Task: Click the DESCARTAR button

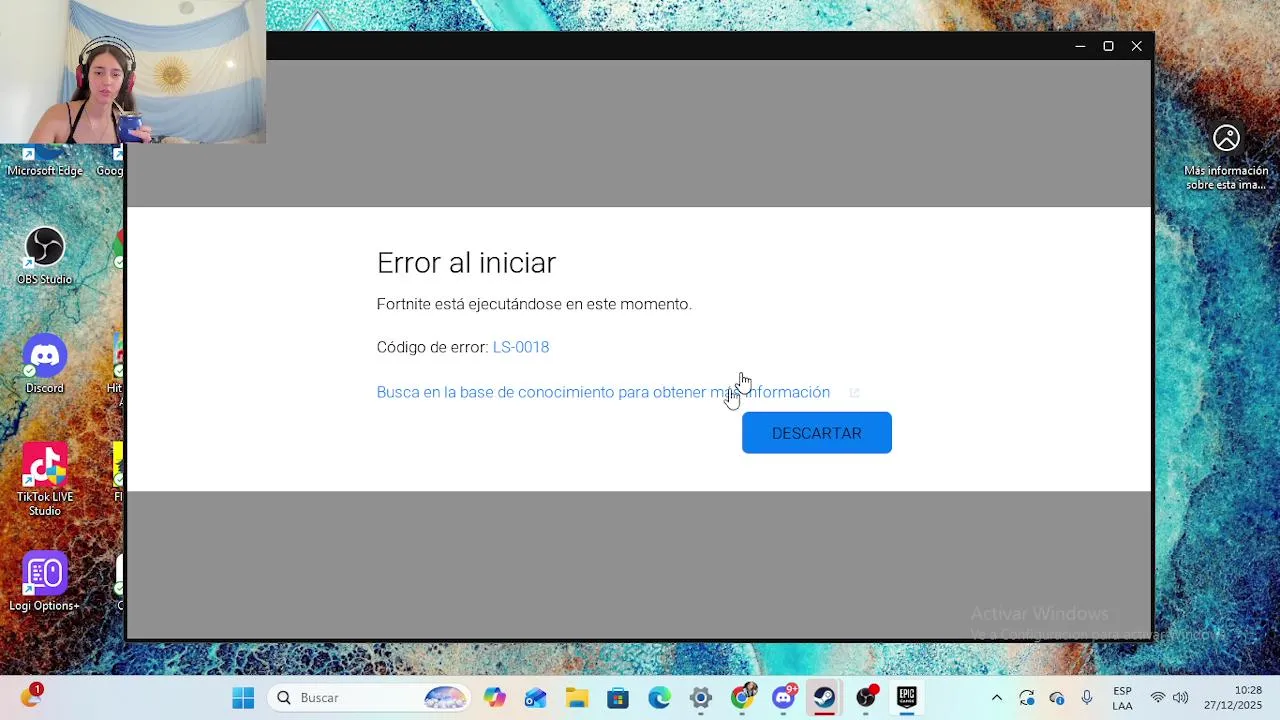Action: click(816, 433)
